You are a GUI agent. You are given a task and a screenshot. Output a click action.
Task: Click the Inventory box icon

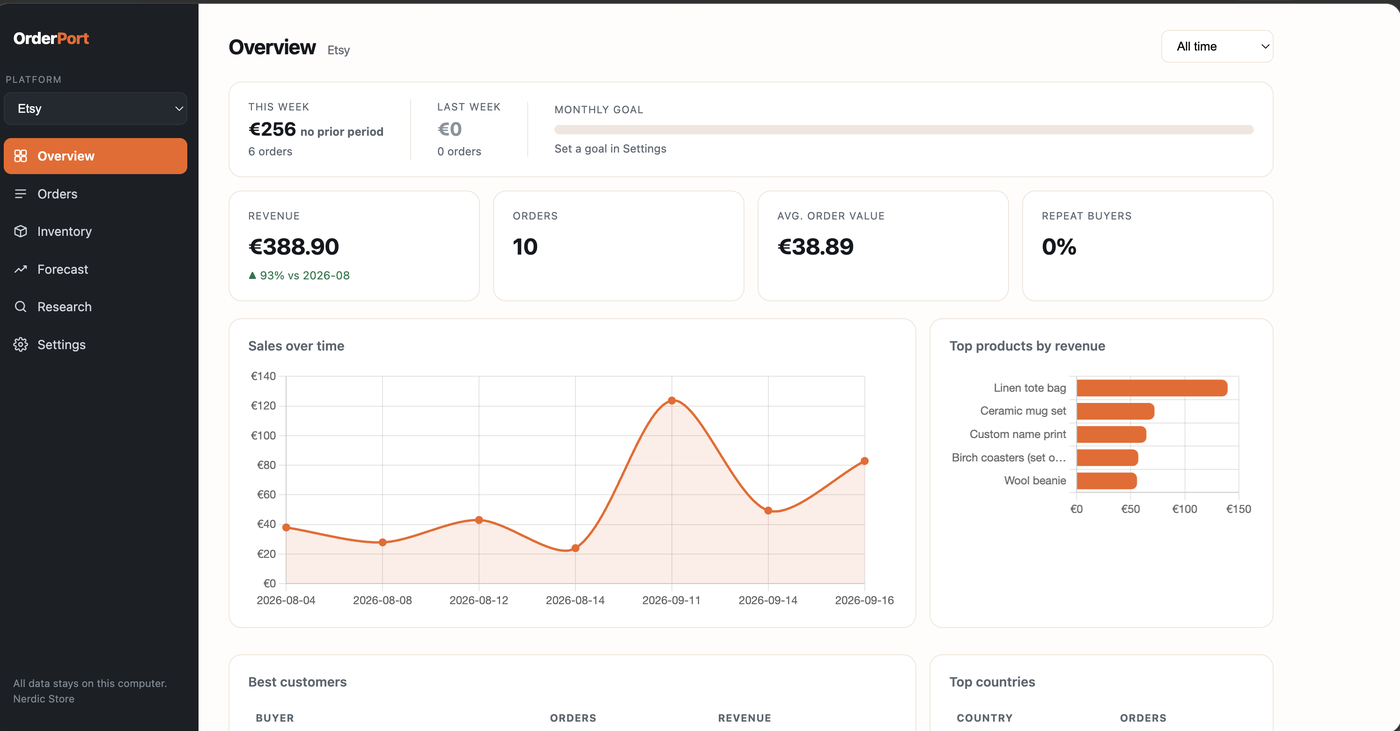tap(21, 231)
